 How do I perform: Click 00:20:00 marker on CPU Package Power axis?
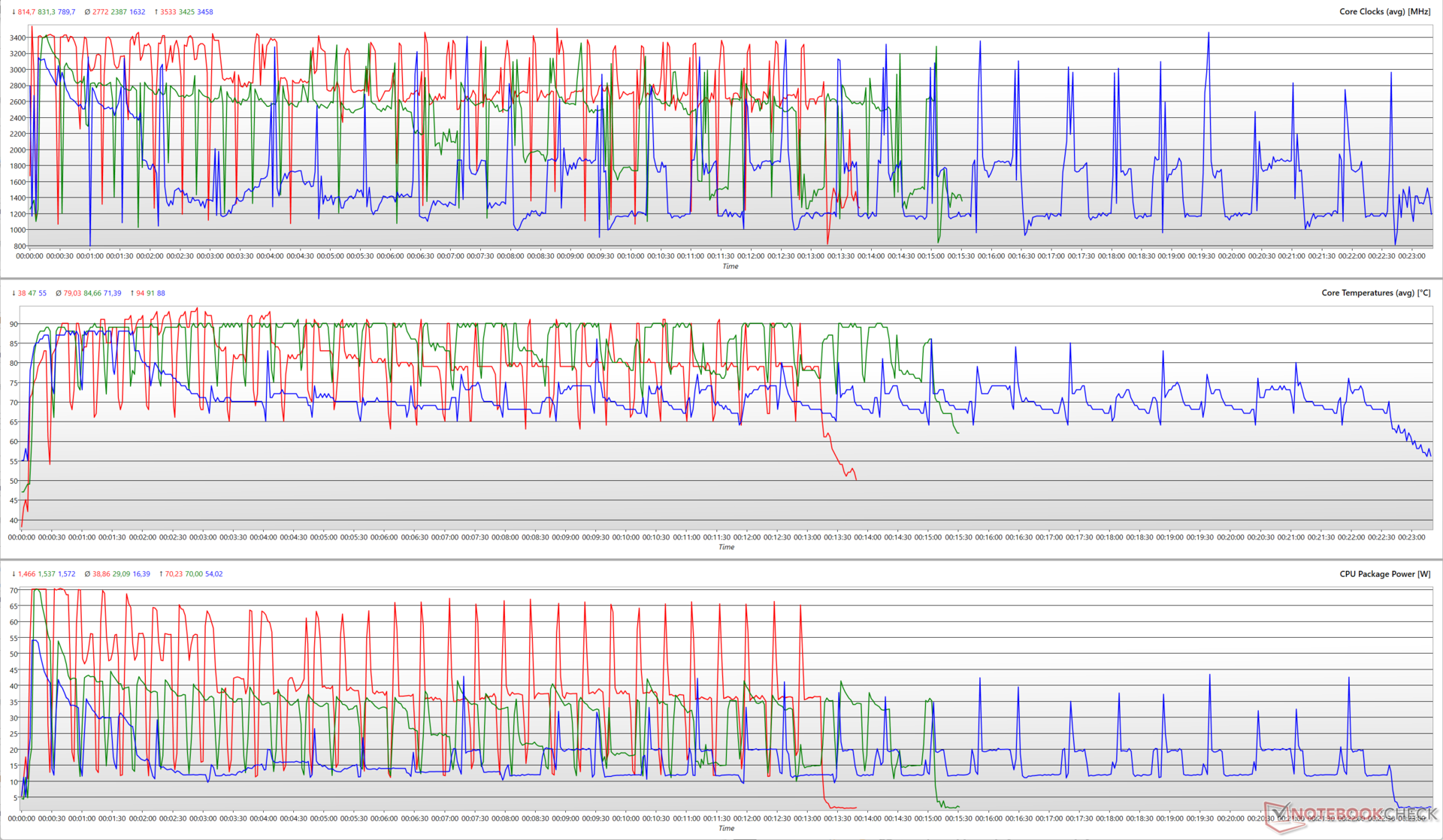point(1230,818)
